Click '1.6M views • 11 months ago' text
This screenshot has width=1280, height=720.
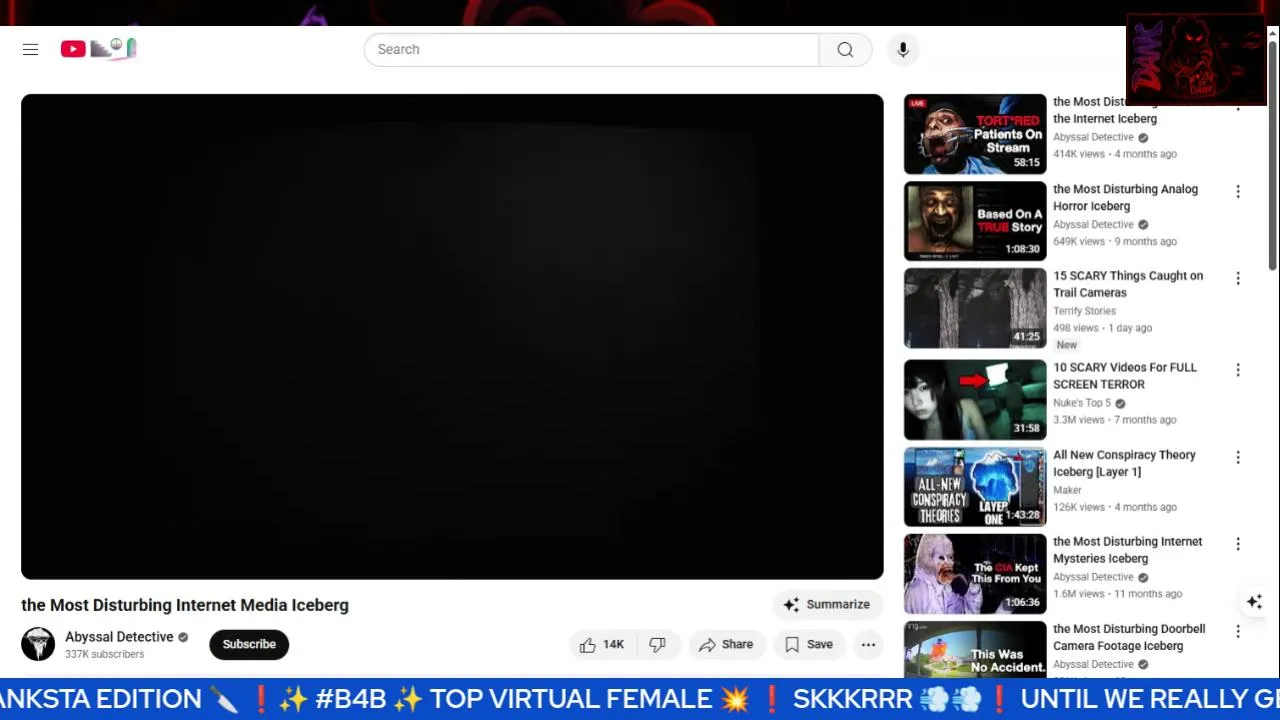1118,594
